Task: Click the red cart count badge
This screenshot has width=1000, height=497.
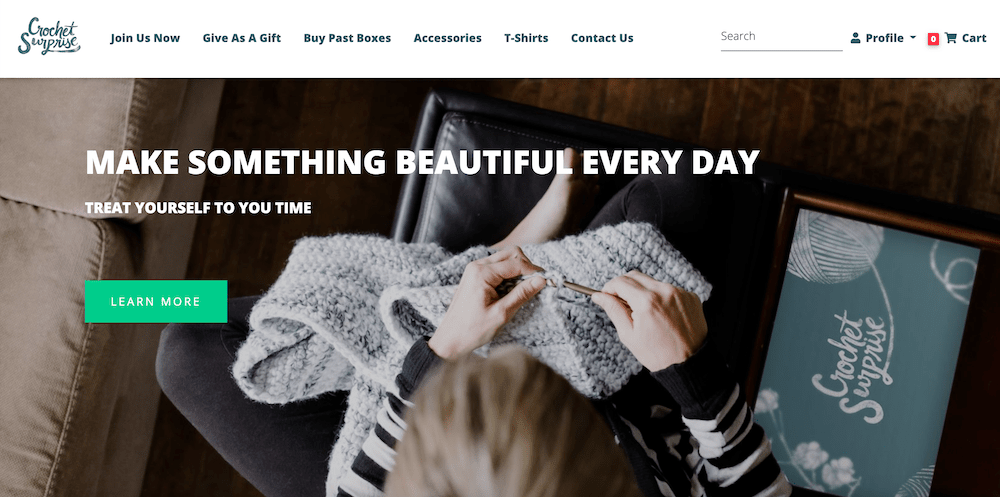Action: (933, 39)
